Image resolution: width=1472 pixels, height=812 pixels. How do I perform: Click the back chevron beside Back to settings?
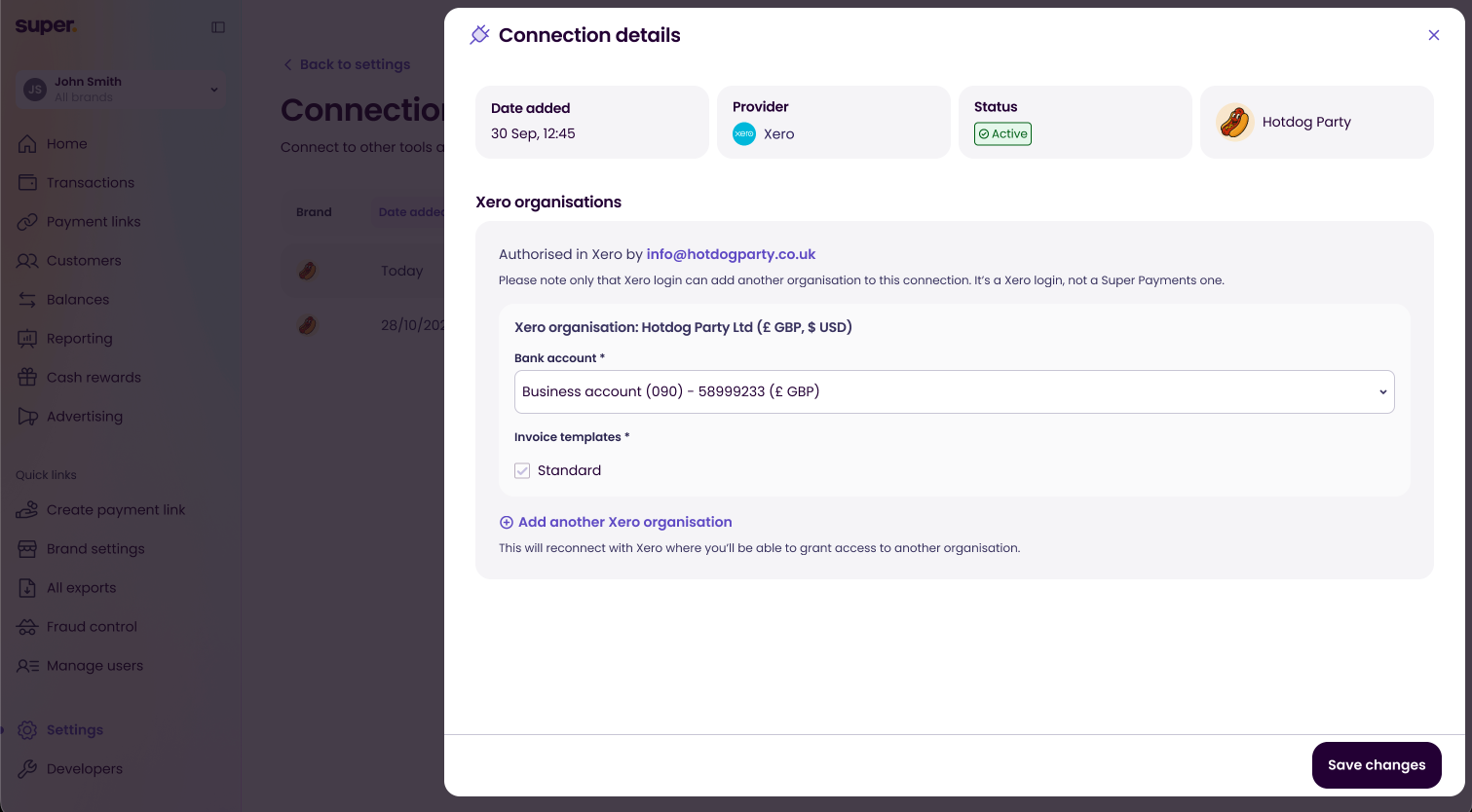click(287, 64)
